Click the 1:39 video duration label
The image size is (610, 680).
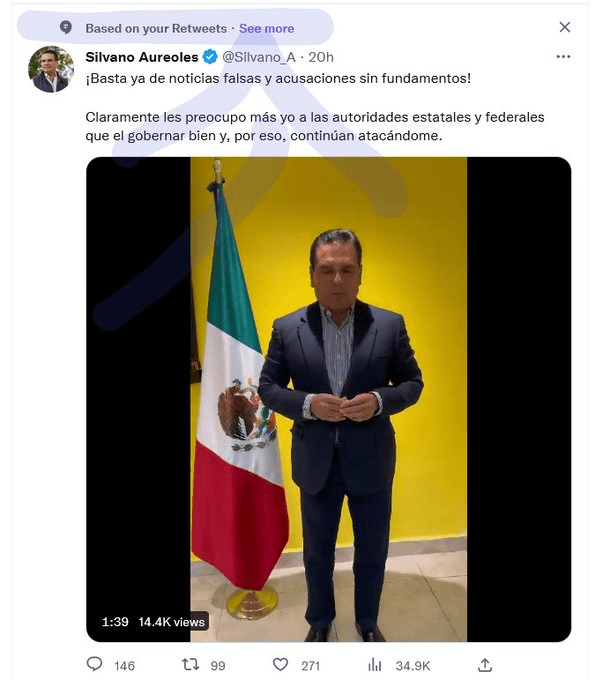pos(115,622)
